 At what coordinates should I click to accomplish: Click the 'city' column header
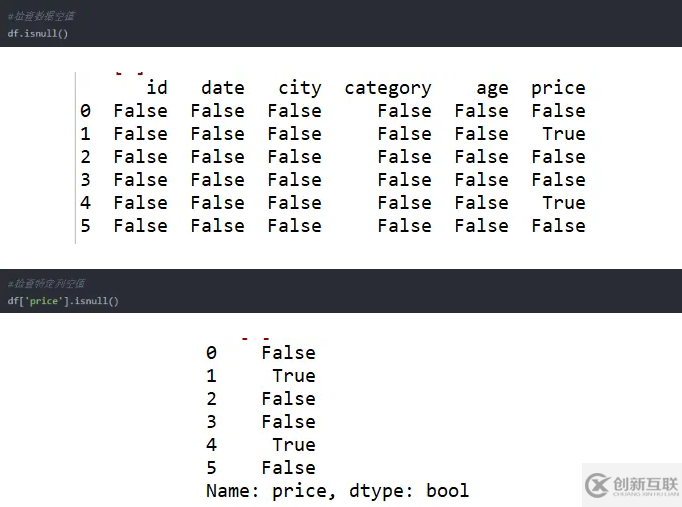(x=299, y=88)
